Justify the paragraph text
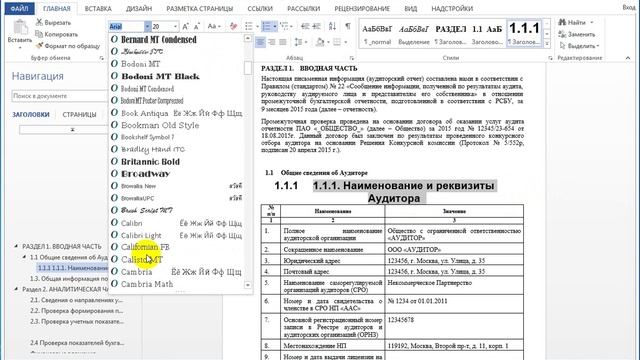This screenshot has height=360, width=640. point(282,42)
